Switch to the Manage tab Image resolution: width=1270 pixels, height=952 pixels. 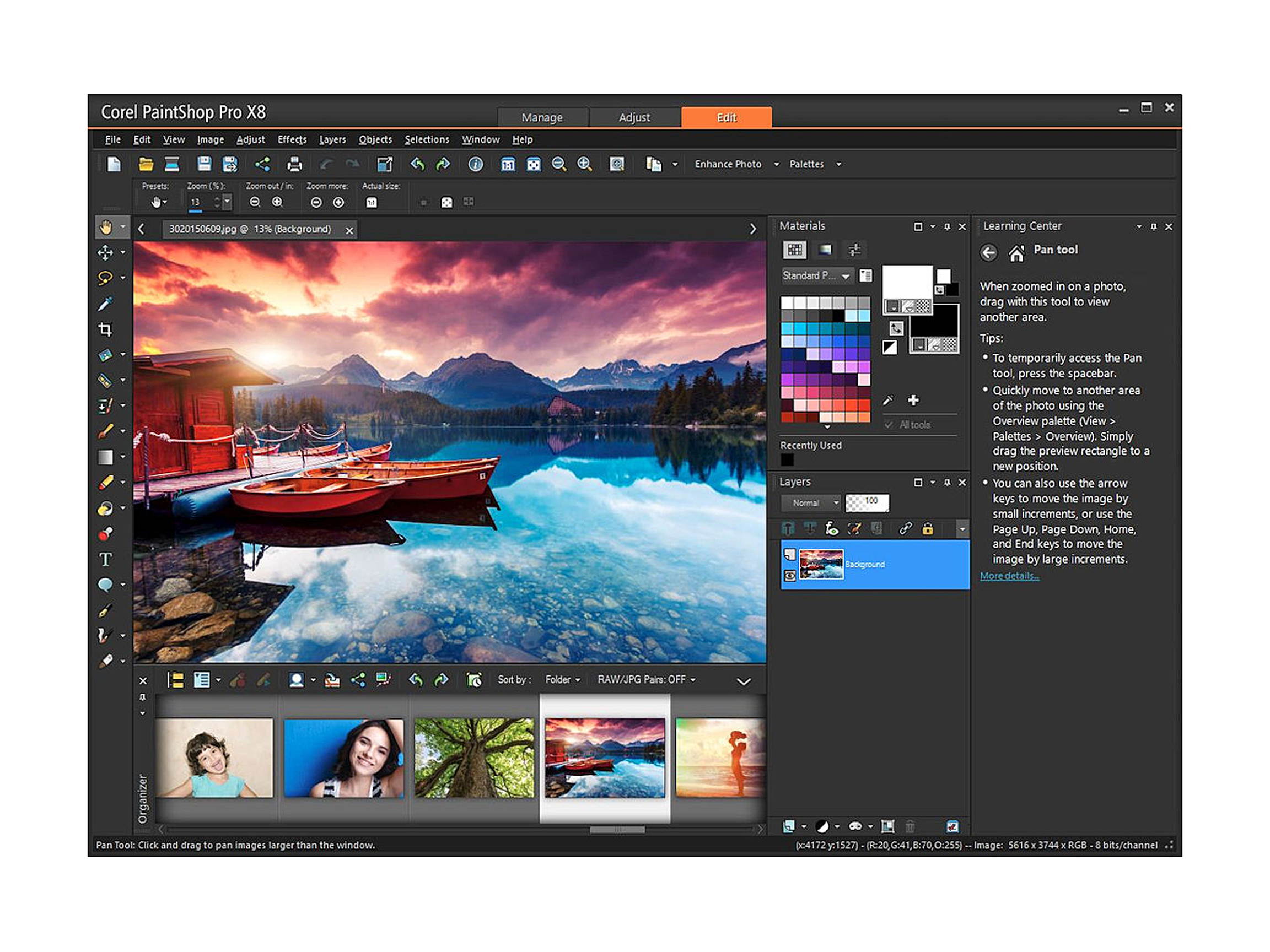(542, 117)
